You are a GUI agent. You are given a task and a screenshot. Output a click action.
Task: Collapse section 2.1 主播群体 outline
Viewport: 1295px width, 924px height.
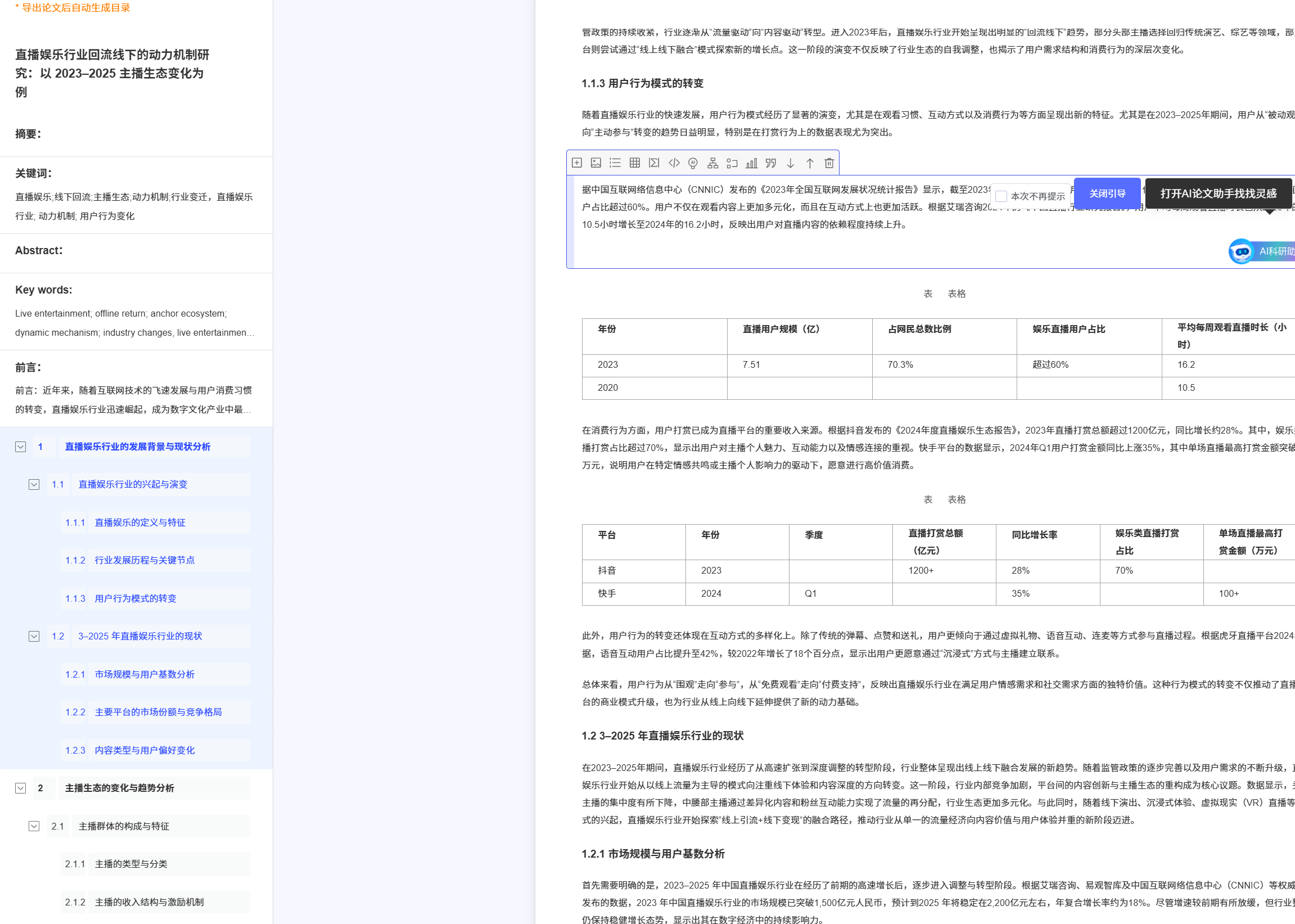34,826
